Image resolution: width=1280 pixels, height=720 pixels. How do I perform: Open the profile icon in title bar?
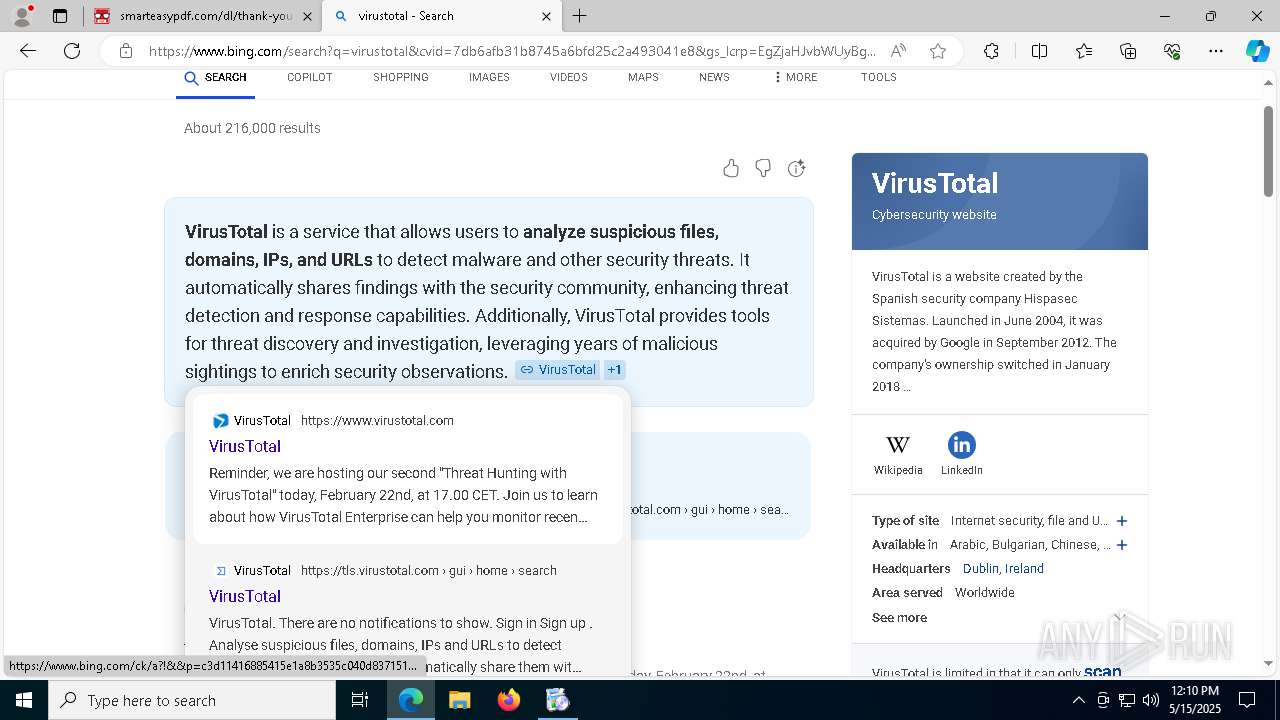(22, 16)
